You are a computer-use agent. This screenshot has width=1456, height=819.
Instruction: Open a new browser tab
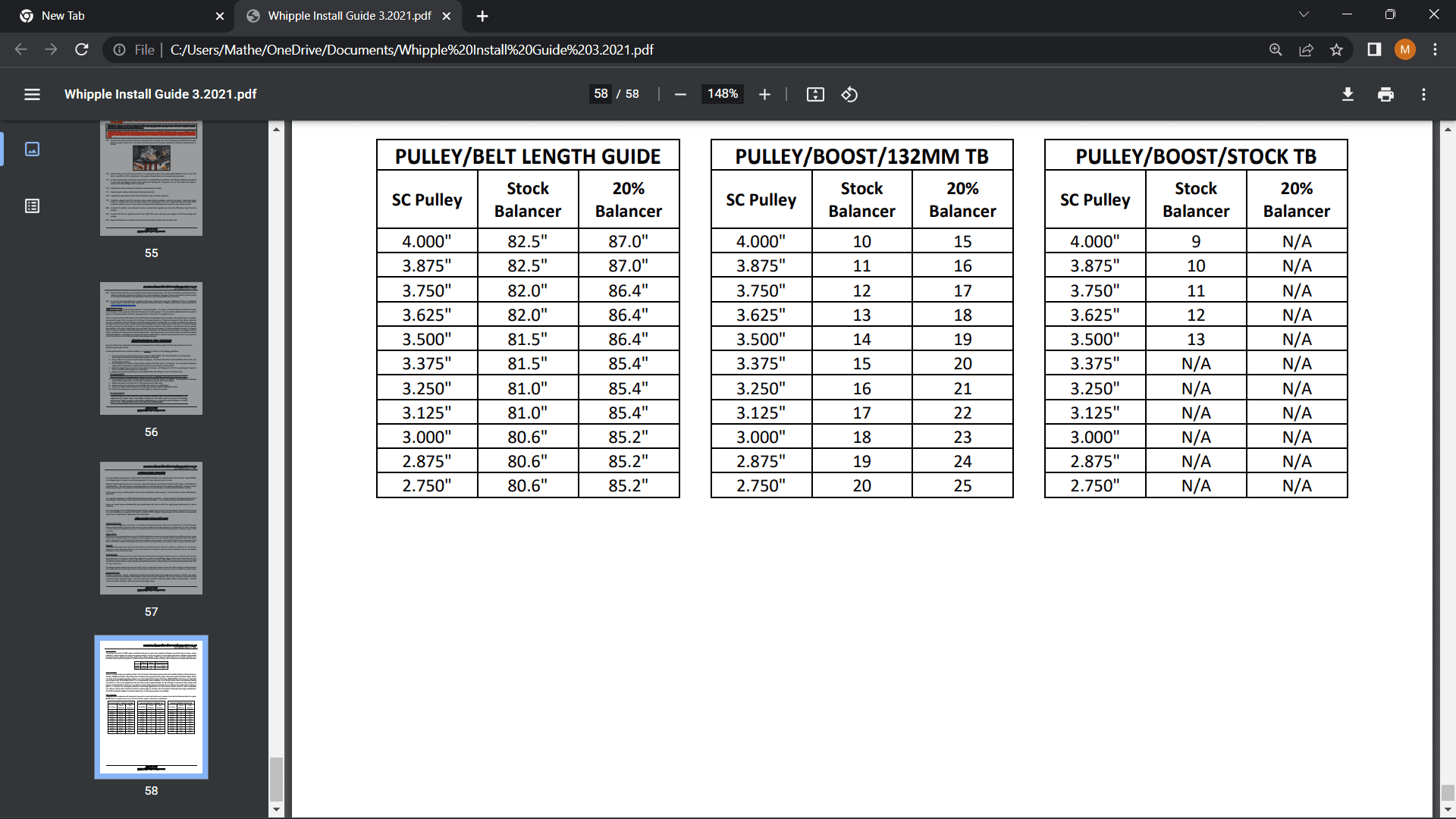pos(482,16)
